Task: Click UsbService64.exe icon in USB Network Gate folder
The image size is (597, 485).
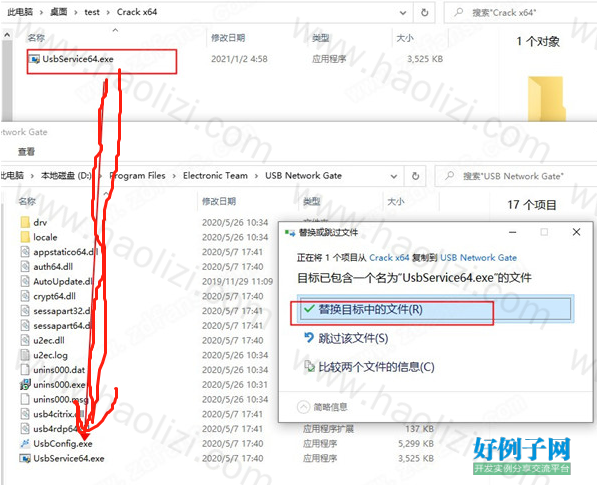Action: pyautogui.click(x=25, y=458)
